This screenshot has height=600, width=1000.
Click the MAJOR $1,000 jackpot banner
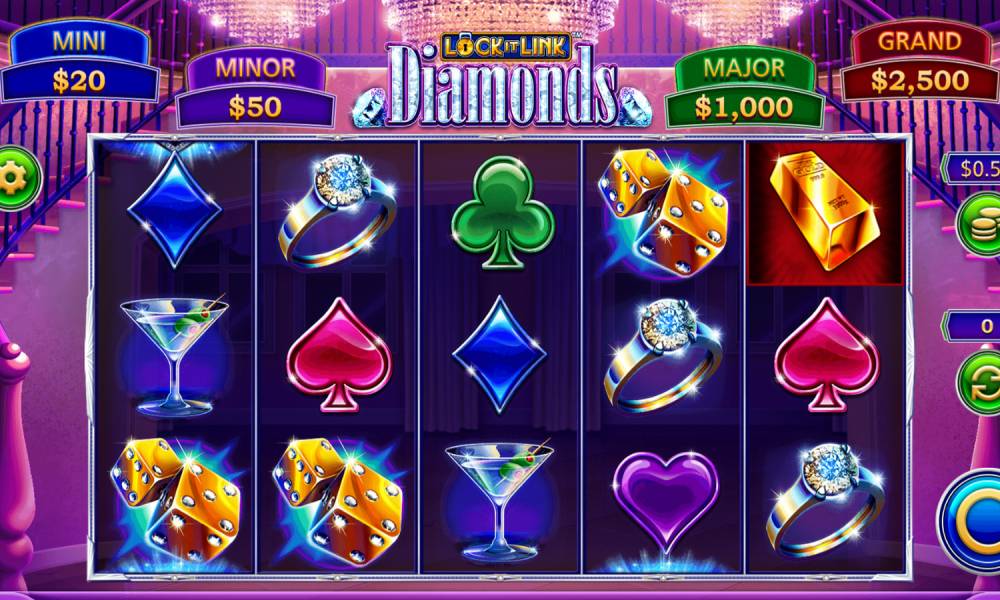pos(744,89)
